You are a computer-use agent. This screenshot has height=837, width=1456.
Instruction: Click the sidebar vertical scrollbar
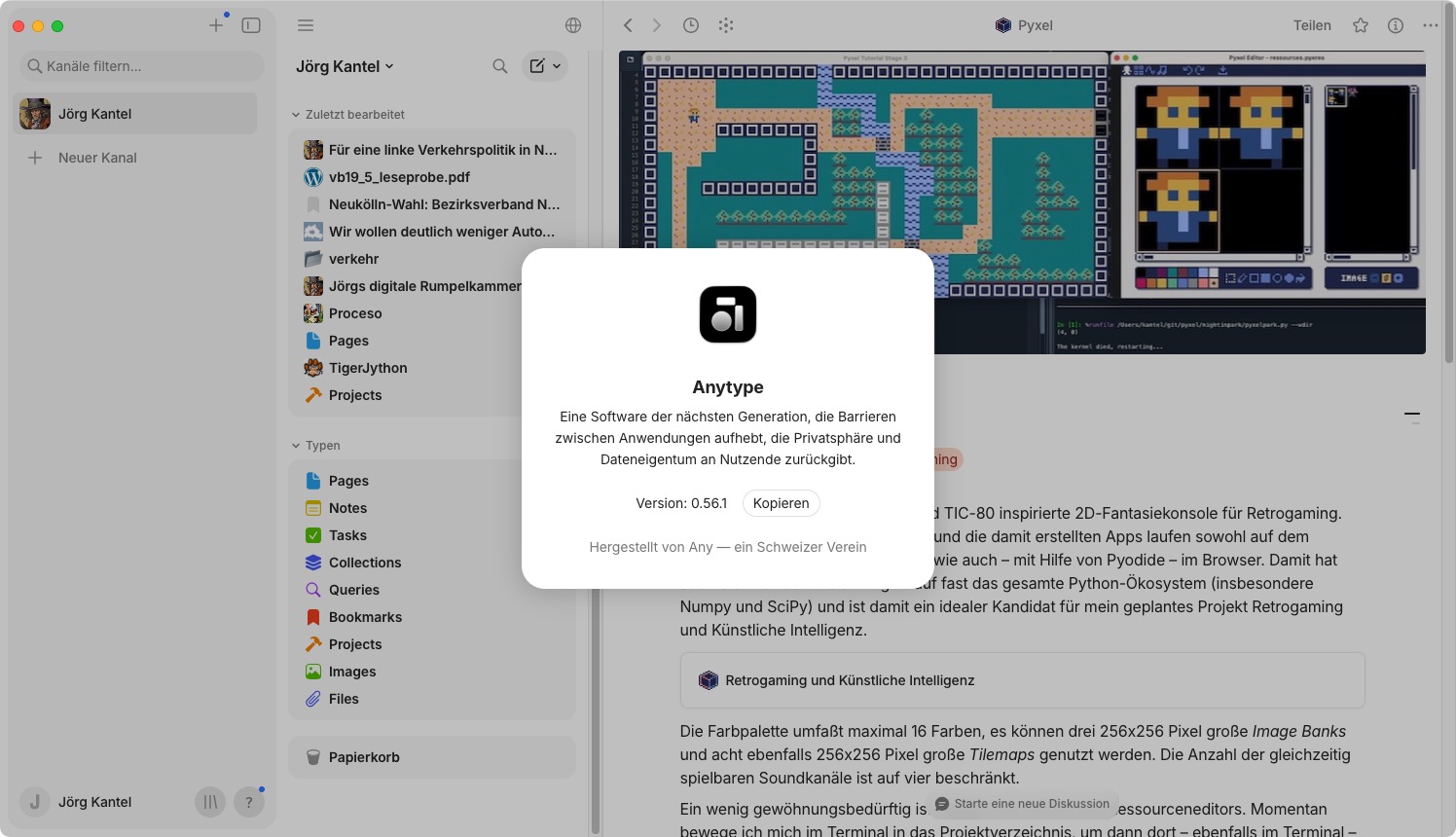pyautogui.click(x=595, y=710)
